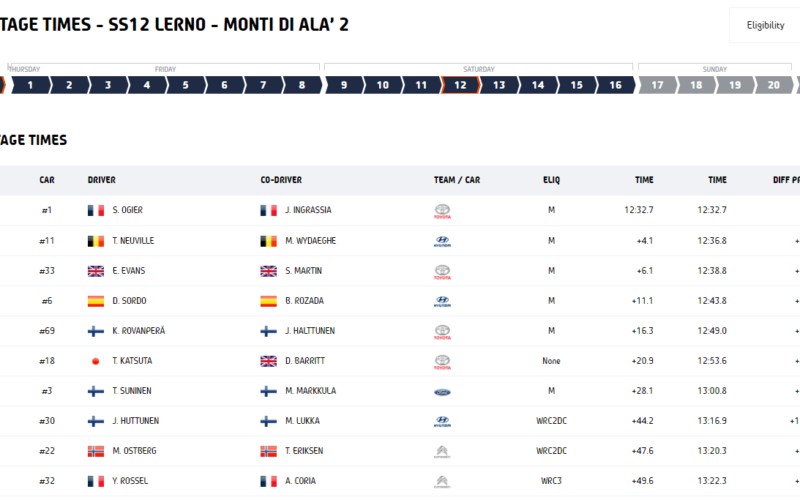800x500 pixels.
Task: Click Hyundai logo in T. Neuville row
Action: coord(442,241)
